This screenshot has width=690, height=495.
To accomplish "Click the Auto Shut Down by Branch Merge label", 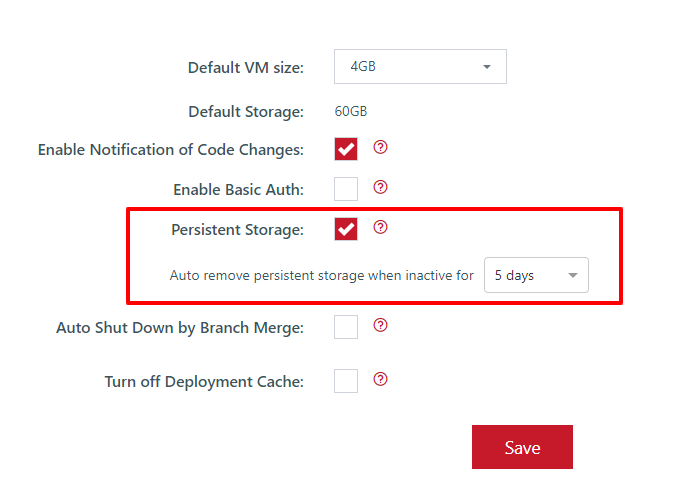I will pos(180,328).
